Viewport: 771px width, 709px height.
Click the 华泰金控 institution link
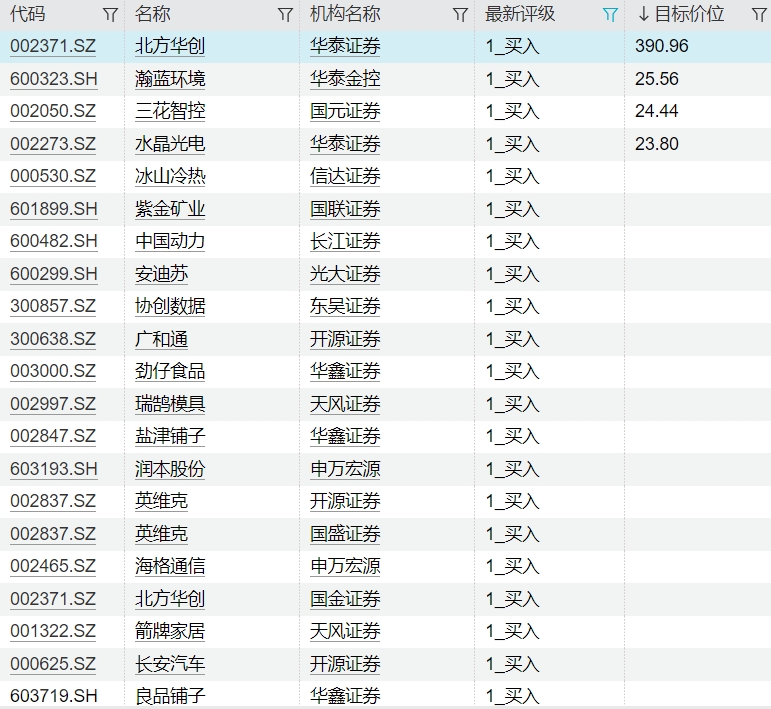345,79
